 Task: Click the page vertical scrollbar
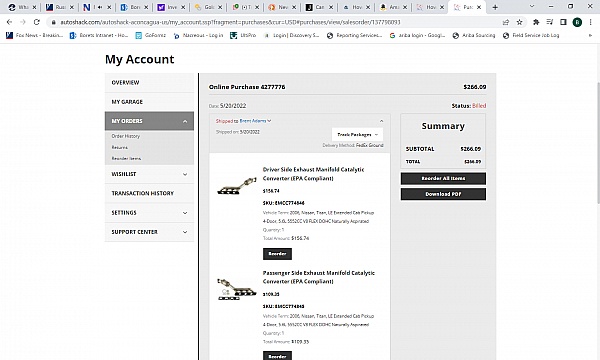pyautogui.click(x=598, y=143)
